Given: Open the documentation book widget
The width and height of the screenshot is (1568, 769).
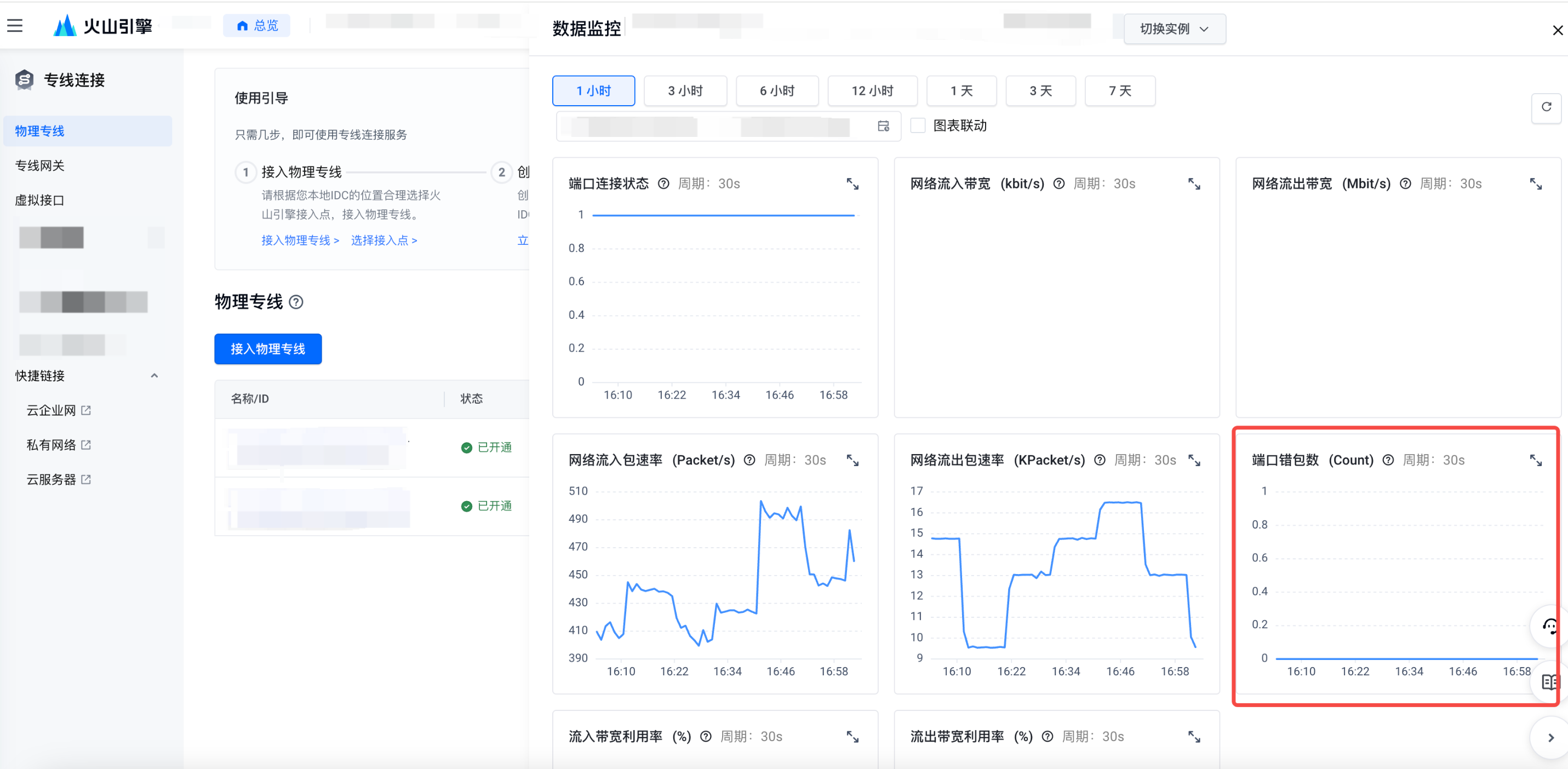Looking at the screenshot, I should [1549, 682].
